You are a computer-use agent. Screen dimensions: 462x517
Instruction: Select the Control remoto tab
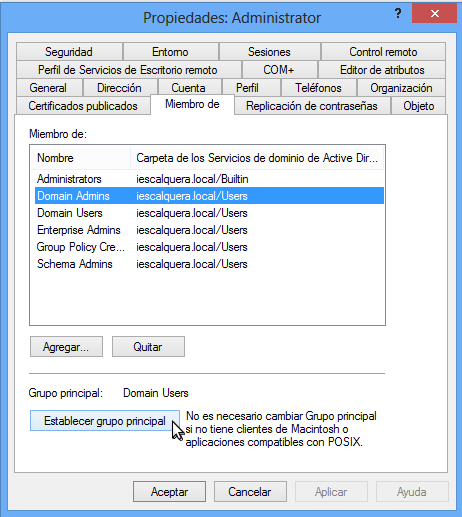coord(383,52)
